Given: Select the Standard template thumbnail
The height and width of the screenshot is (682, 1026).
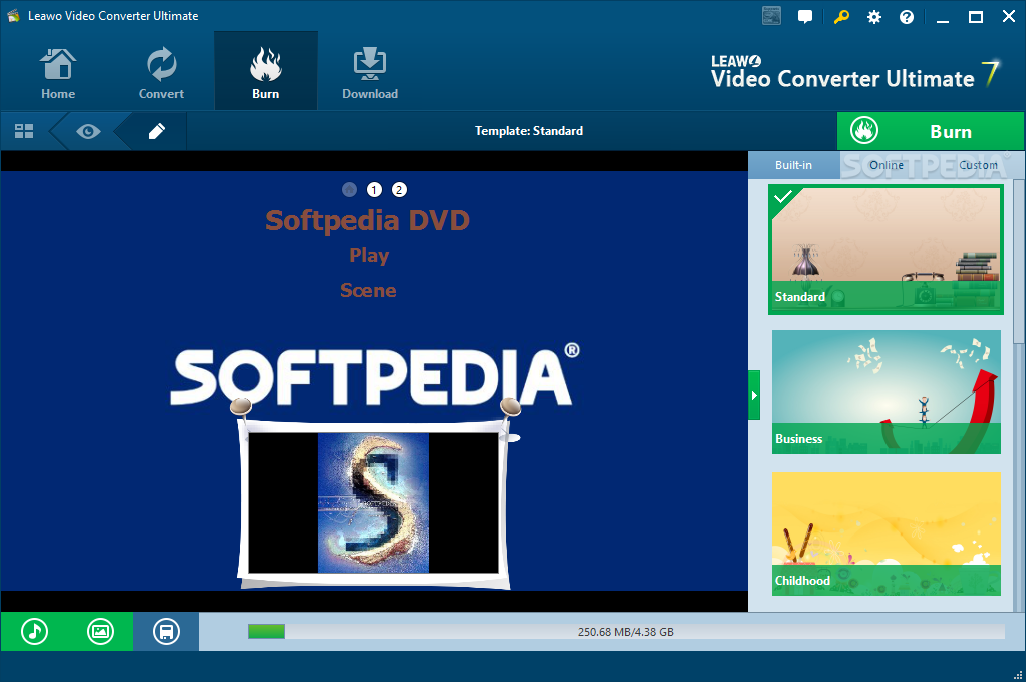Looking at the screenshot, I should [886, 249].
